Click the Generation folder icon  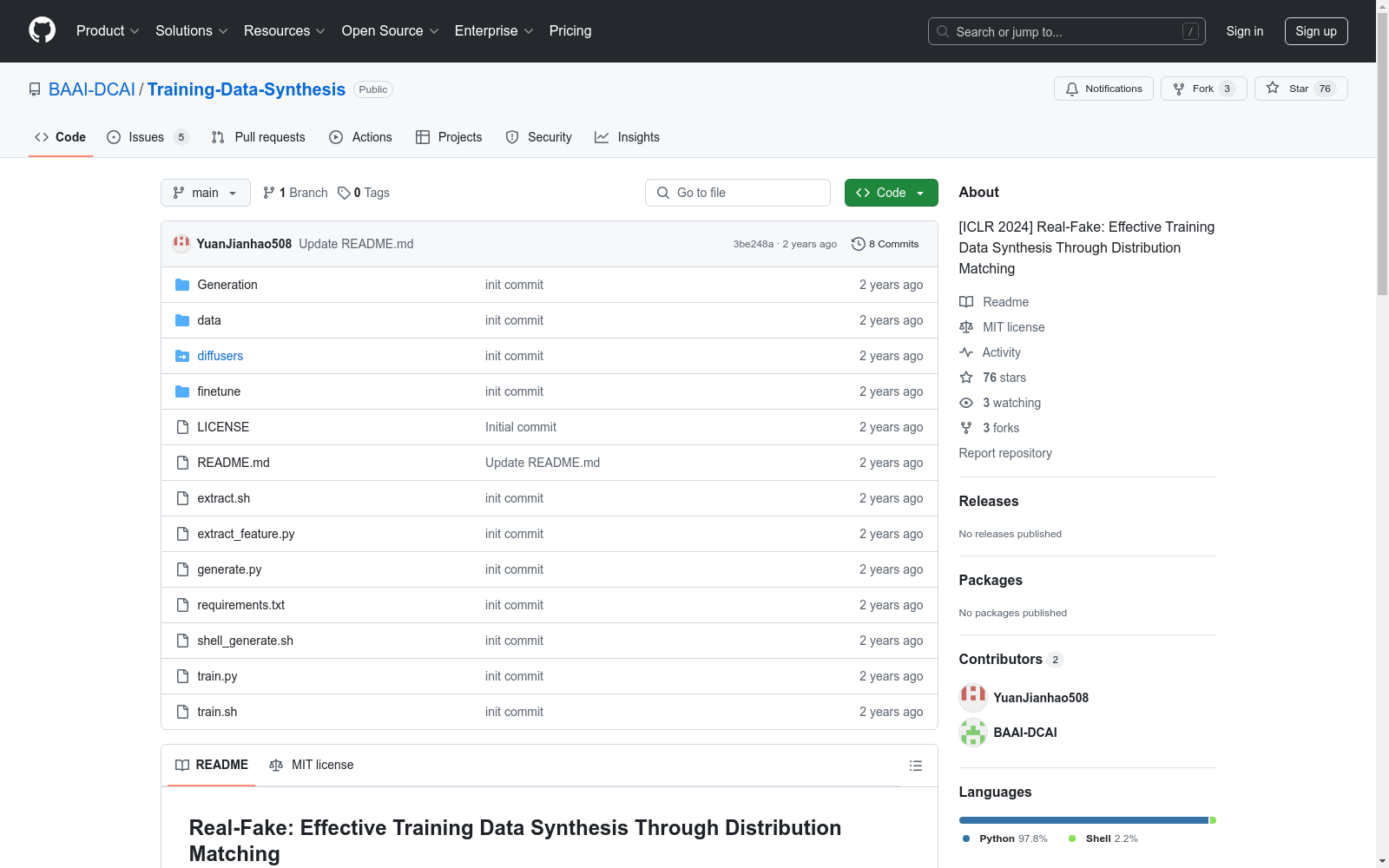pyautogui.click(x=182, y=285)
